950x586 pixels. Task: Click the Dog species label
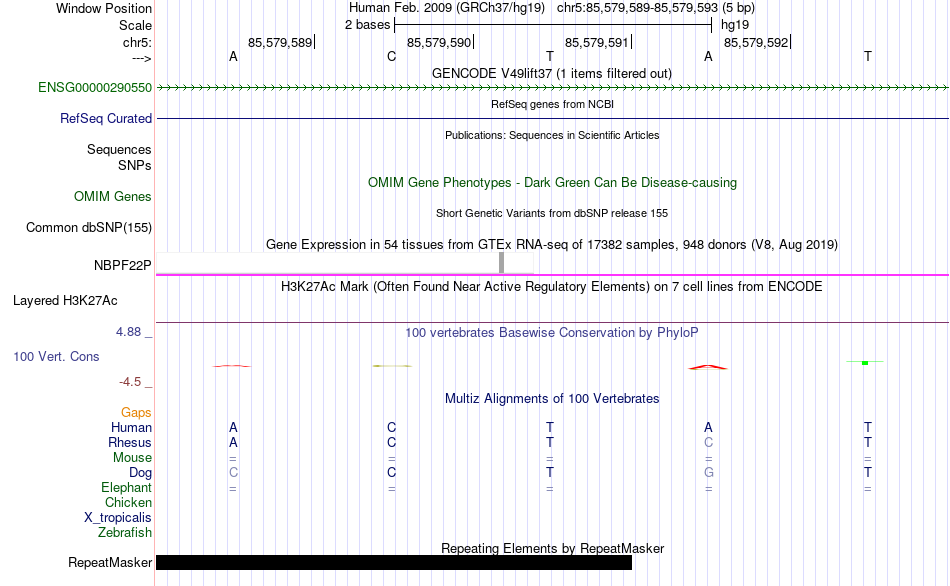[140, 473]
